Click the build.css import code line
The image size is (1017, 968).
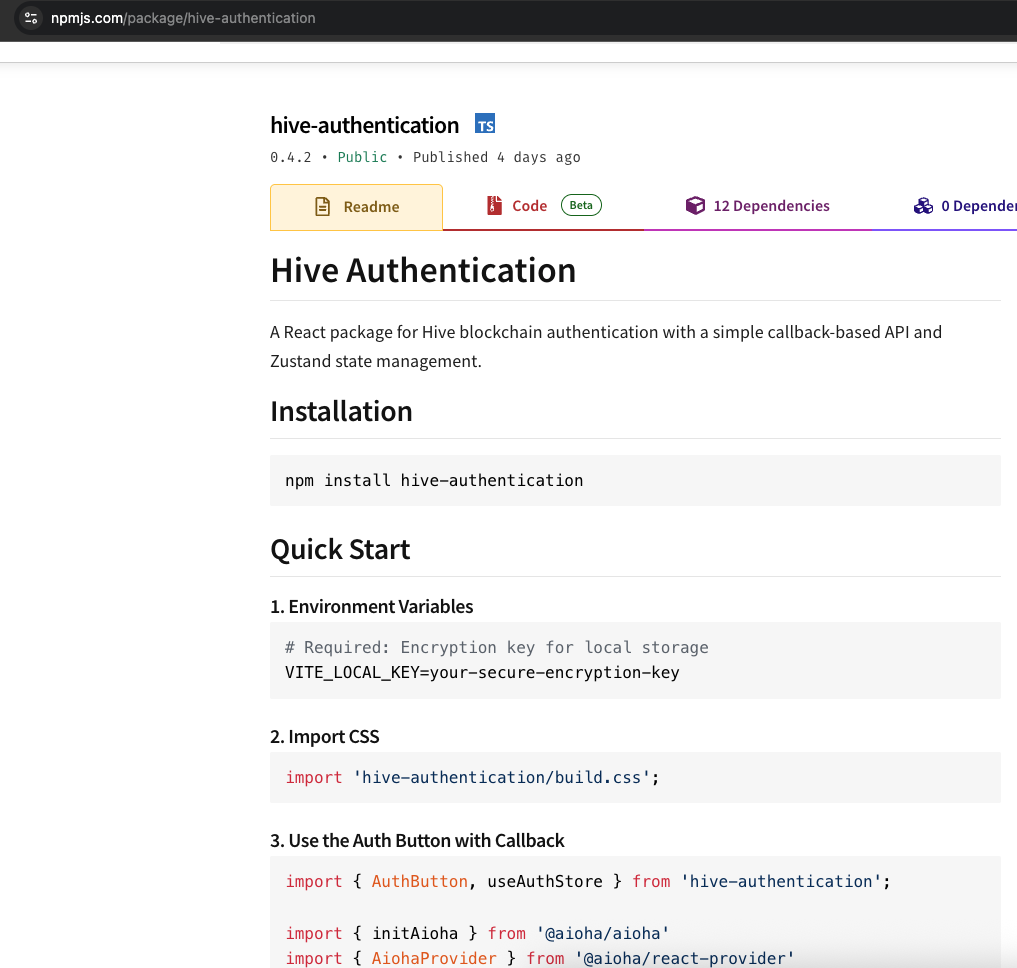coord(473,777)
